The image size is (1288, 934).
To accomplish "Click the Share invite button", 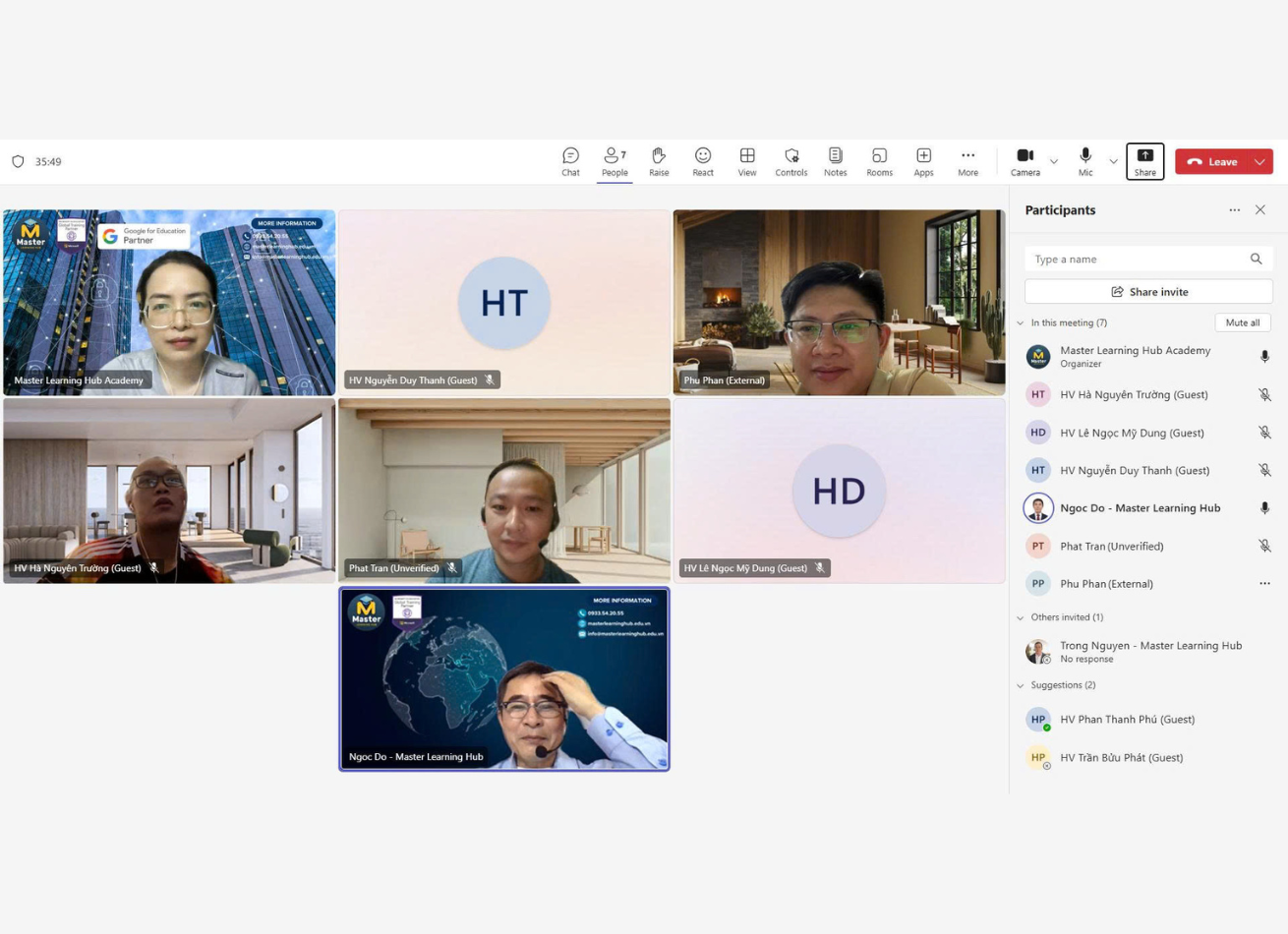I will [1148, 292].
